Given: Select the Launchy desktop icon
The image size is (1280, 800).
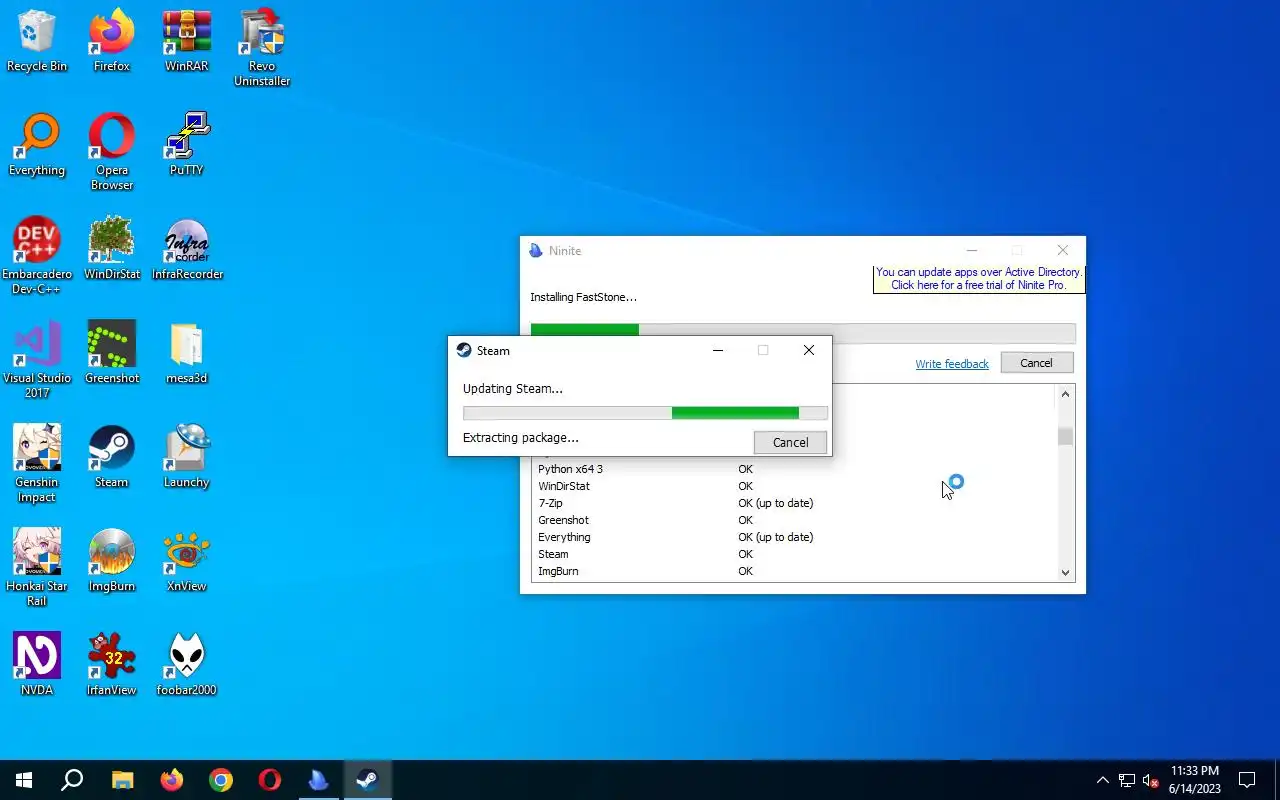Looking at the screenshot, I should pyautogui.click(x=187, y=457).
